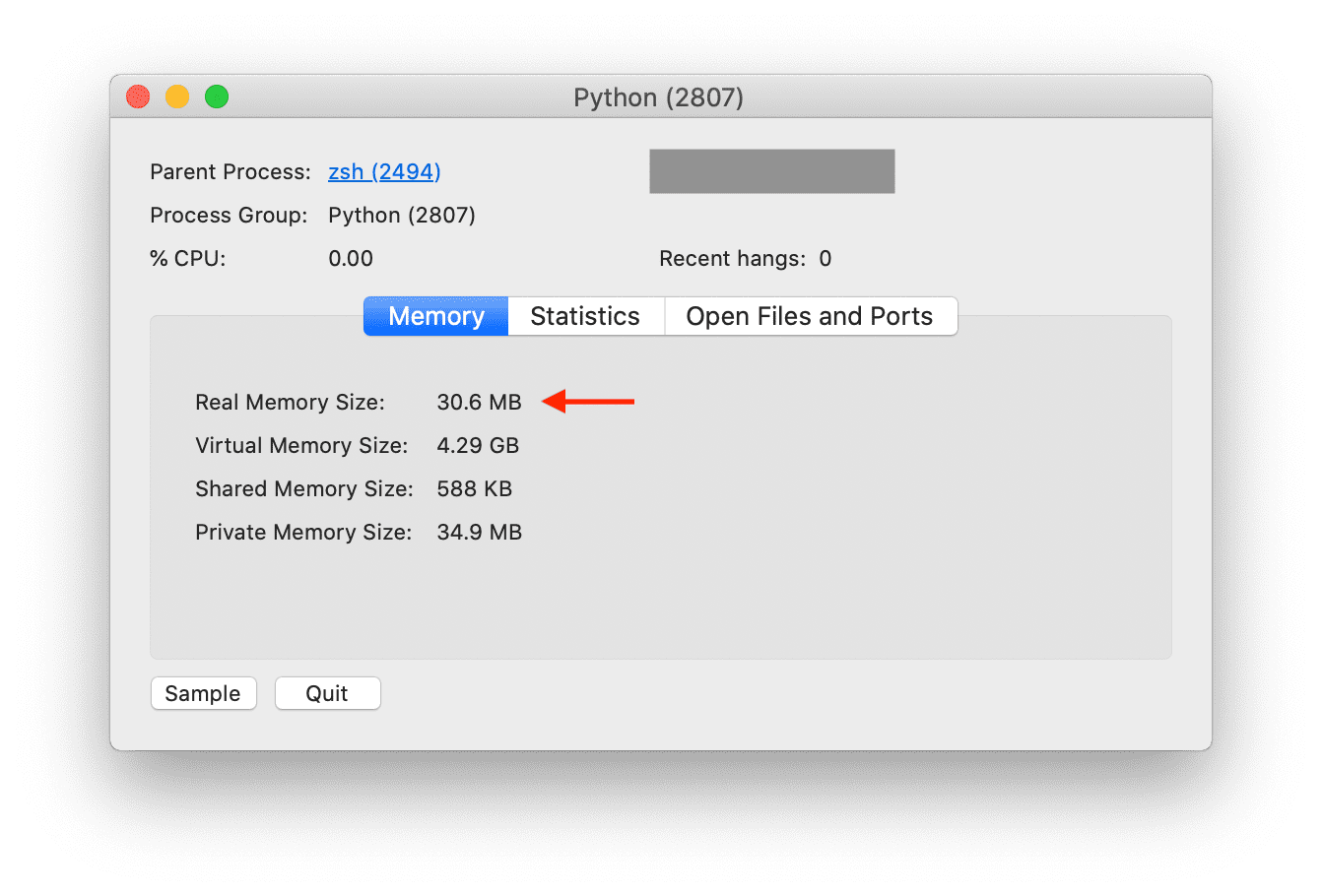Select the 588 KB shared memory value

click(474, 489)
